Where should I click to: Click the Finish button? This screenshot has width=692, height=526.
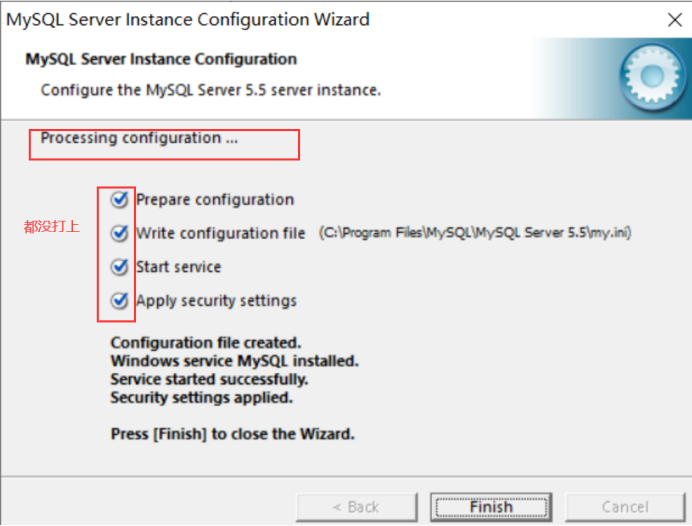pyautogui.click(x=490, y=507)
